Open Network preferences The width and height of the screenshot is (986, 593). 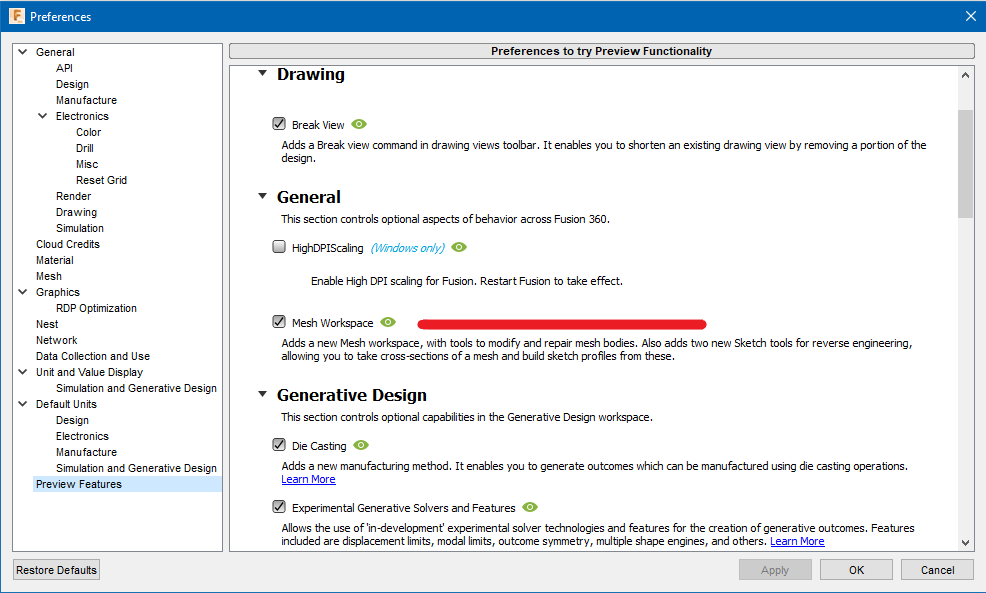[57, 340]
